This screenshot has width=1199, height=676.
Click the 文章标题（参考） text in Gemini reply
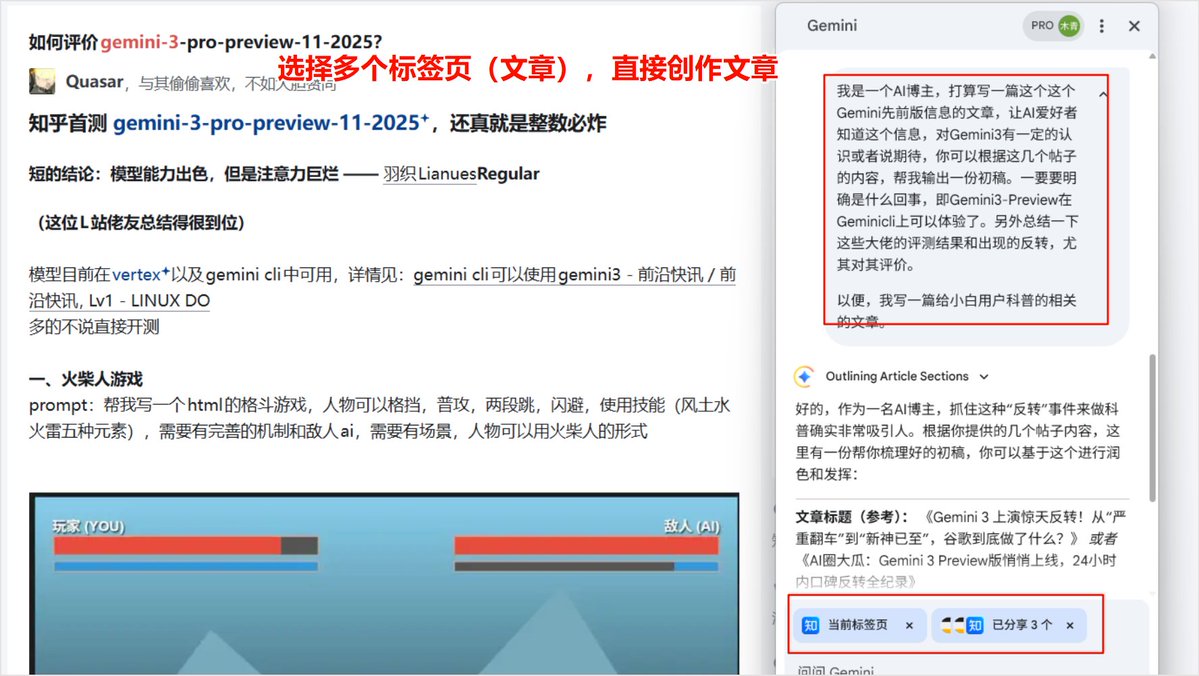[x=852, y=517]
